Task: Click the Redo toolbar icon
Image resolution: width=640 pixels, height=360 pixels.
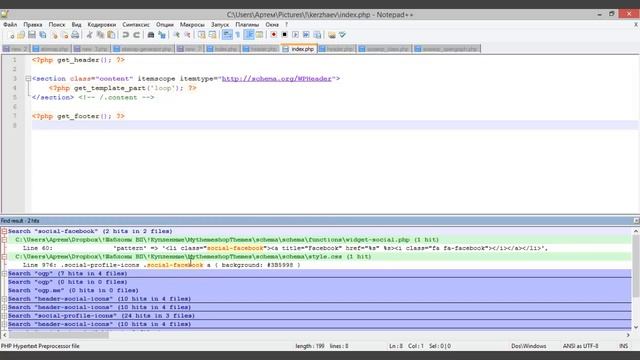Action: 136,35
